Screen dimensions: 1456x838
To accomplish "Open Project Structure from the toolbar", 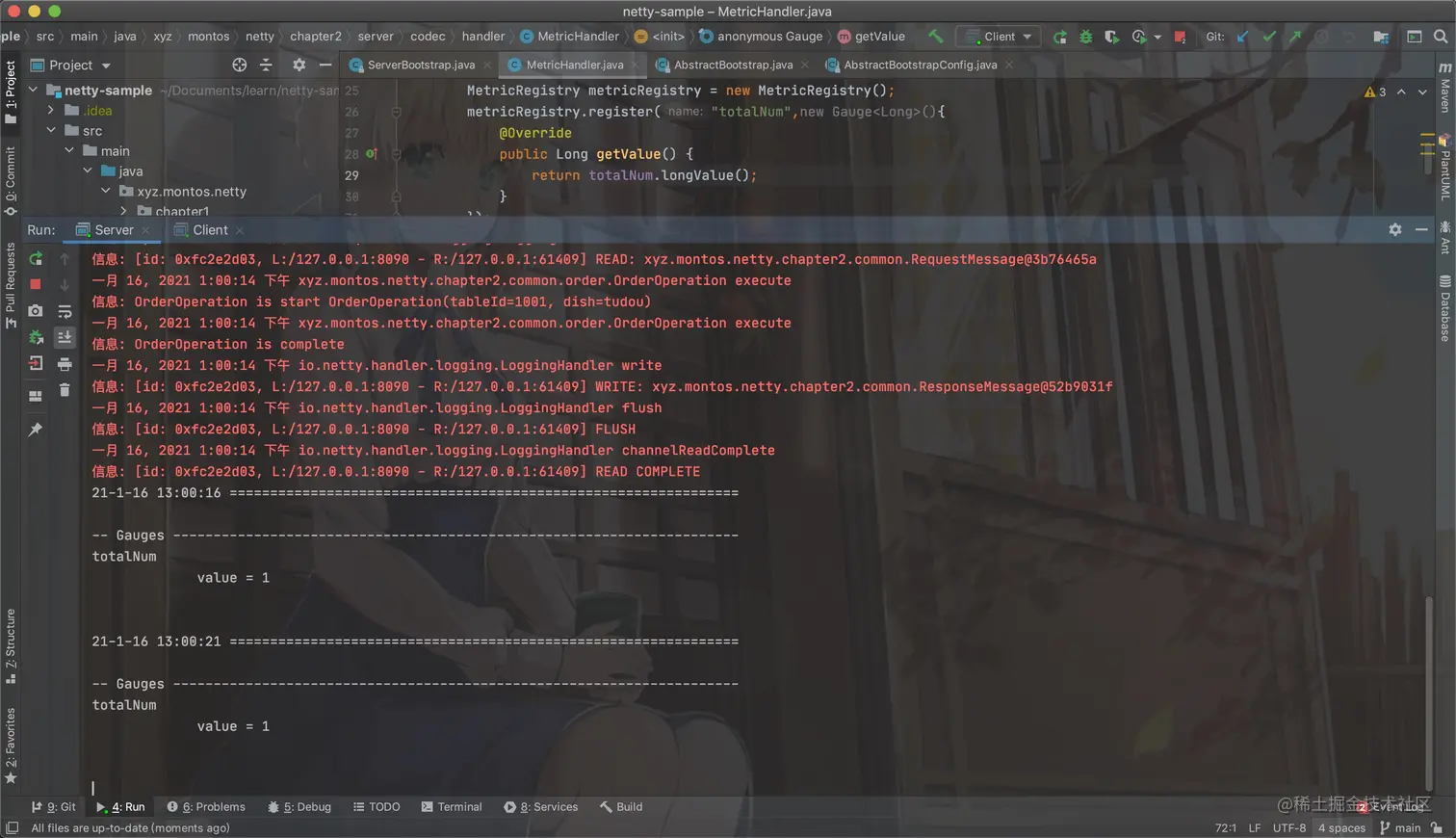I will point(1381,37).
